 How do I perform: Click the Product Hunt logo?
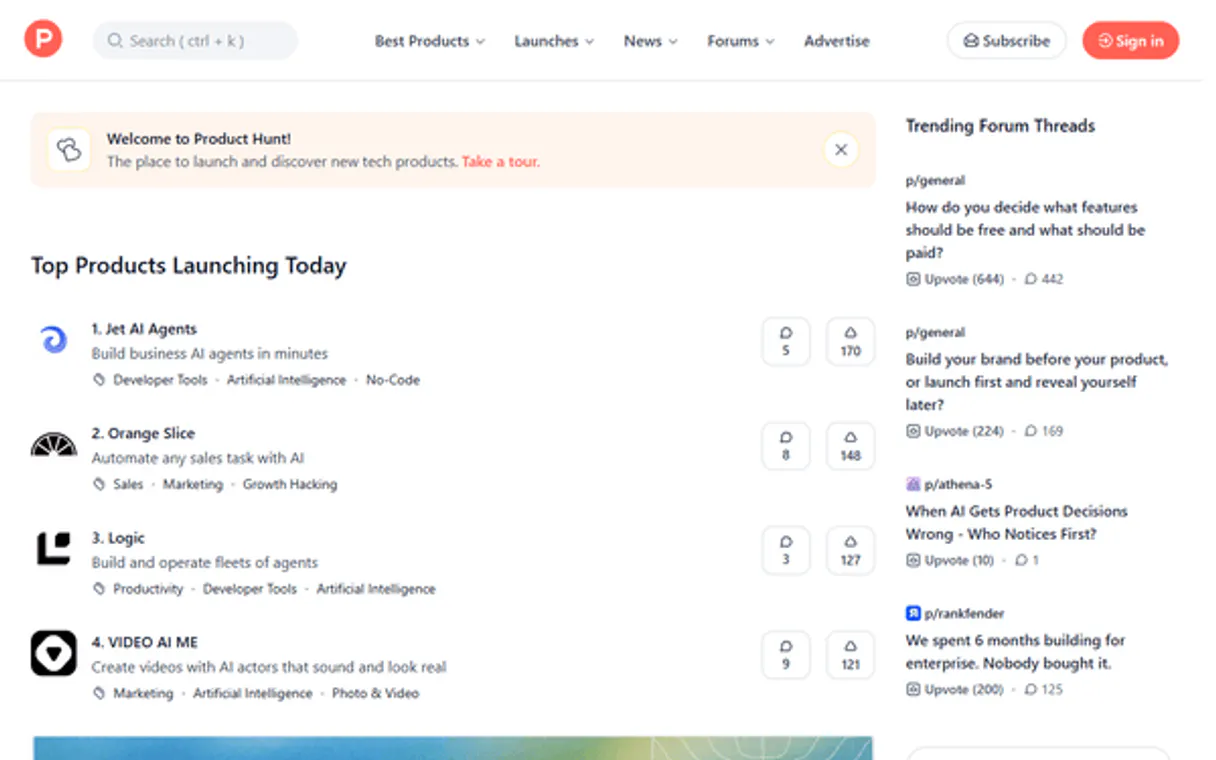click(43, 40)
